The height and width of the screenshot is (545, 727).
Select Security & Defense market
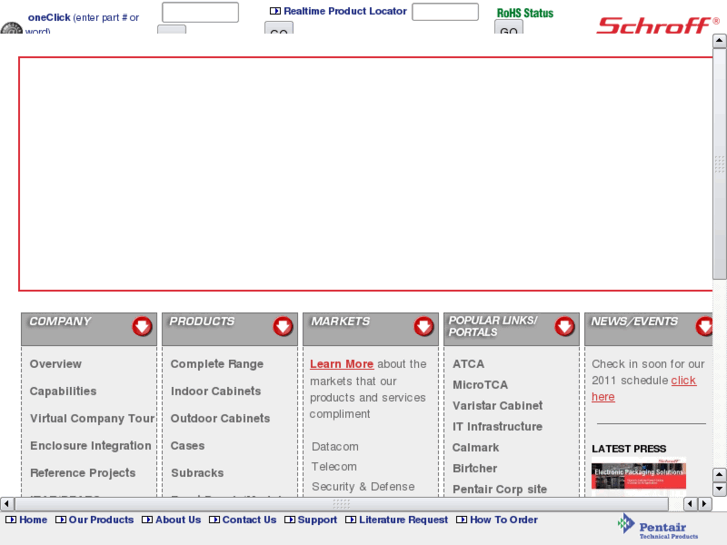[x=363, y=487]
